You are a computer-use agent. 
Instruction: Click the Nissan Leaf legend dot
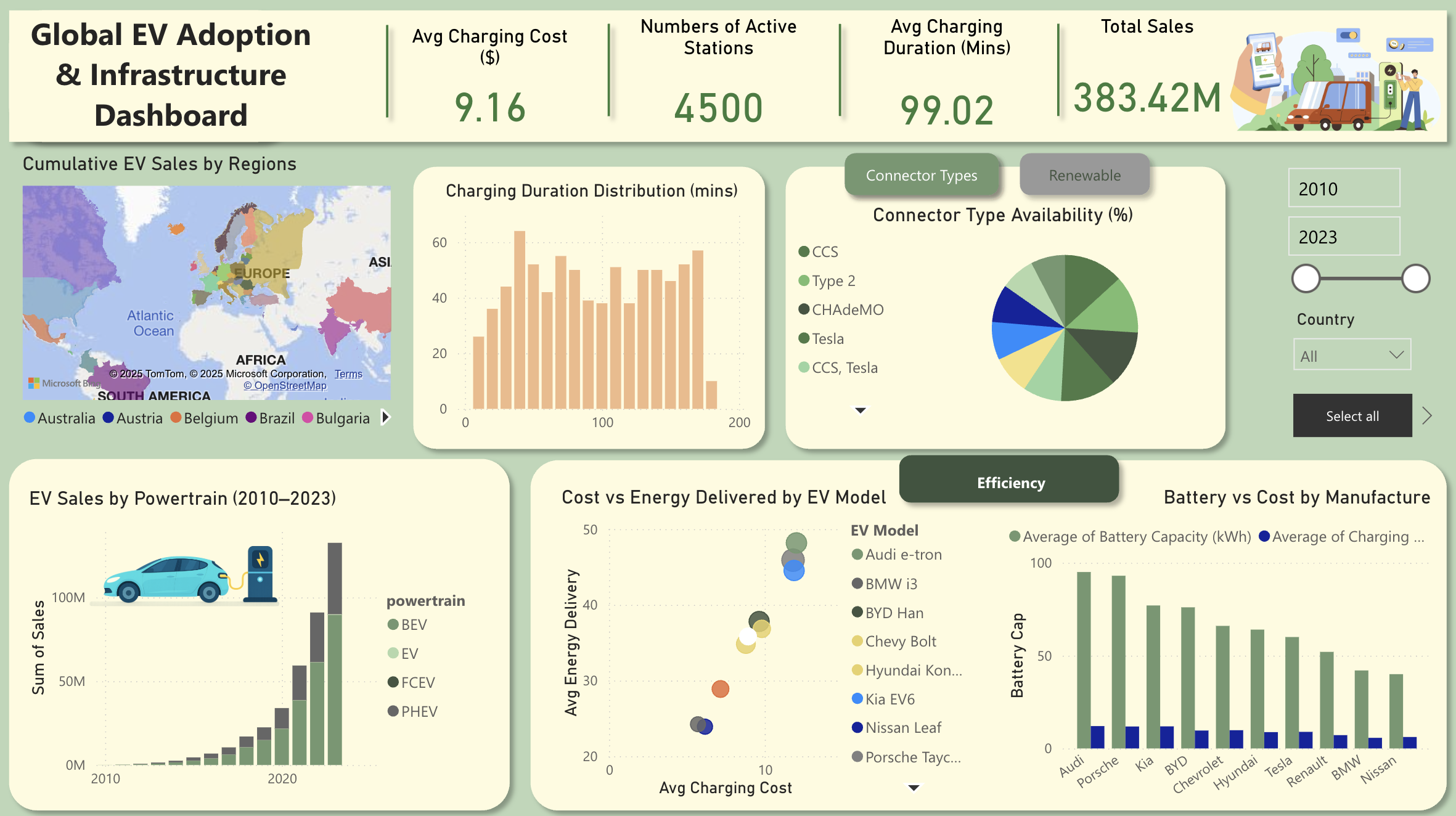(x=857, y=728)
